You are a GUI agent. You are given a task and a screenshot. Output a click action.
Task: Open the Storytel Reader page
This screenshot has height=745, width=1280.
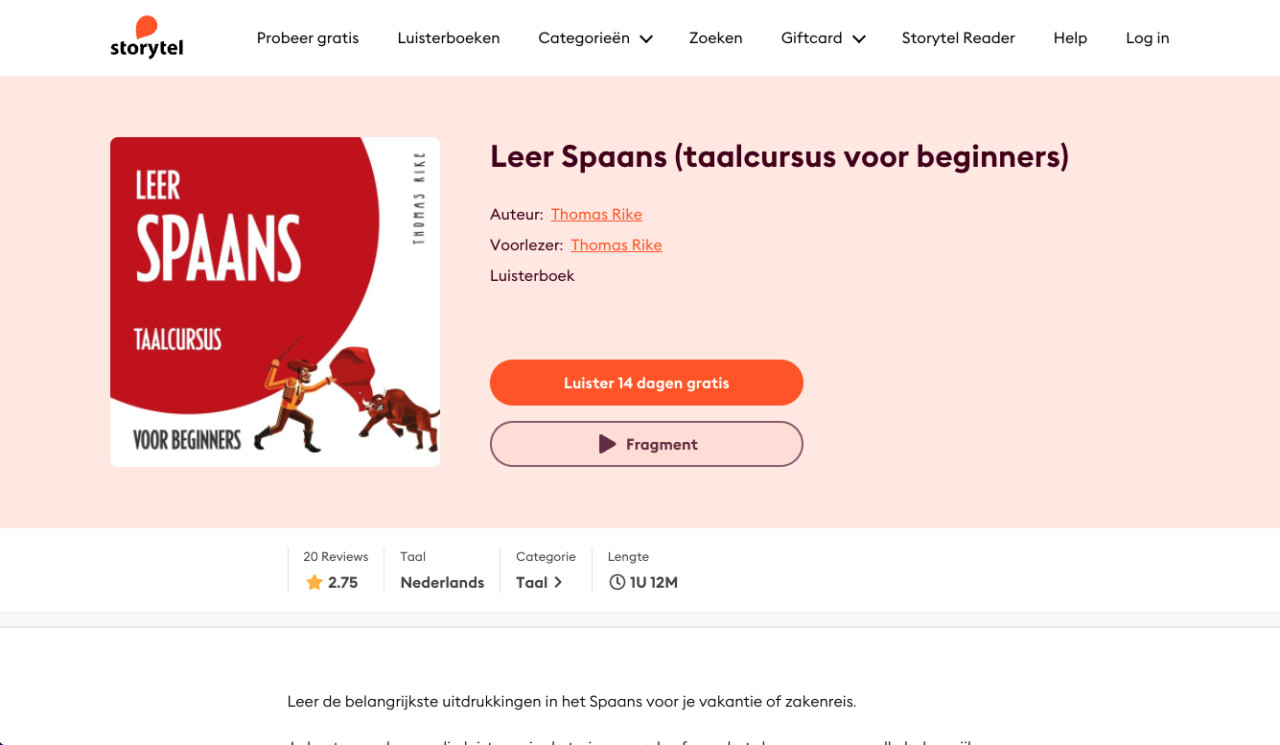click(958, 38)
